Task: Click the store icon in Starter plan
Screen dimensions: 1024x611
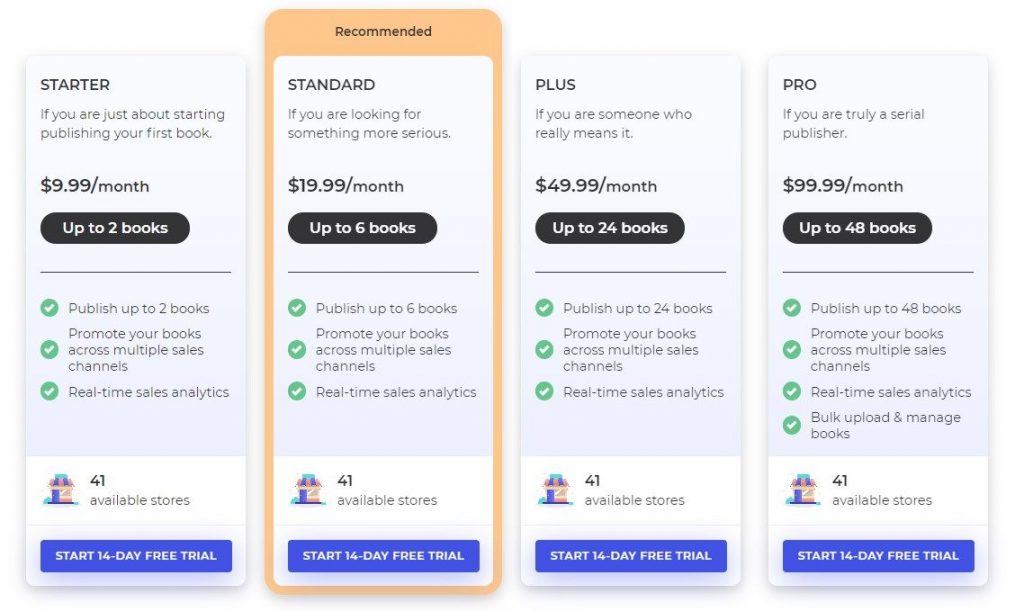Action: pos(61,490)
